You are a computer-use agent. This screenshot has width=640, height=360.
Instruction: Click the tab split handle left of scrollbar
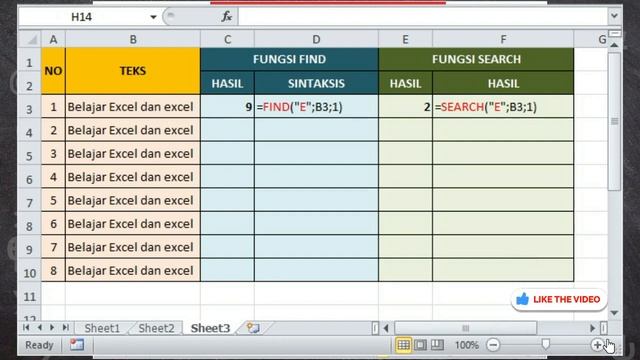pos(375,328)
